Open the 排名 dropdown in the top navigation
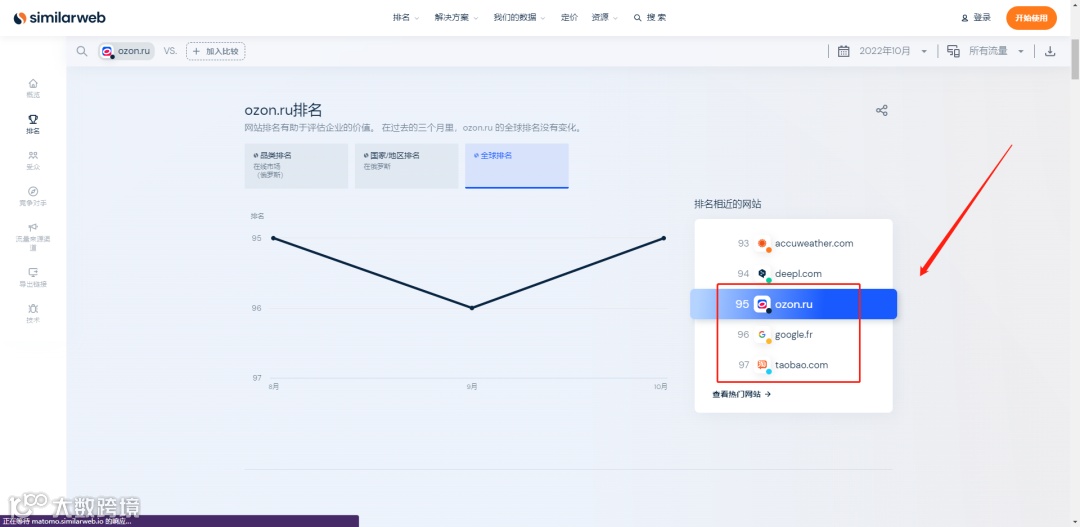The height and width of the screenshot is (527, 1080). tap(406, 18)
